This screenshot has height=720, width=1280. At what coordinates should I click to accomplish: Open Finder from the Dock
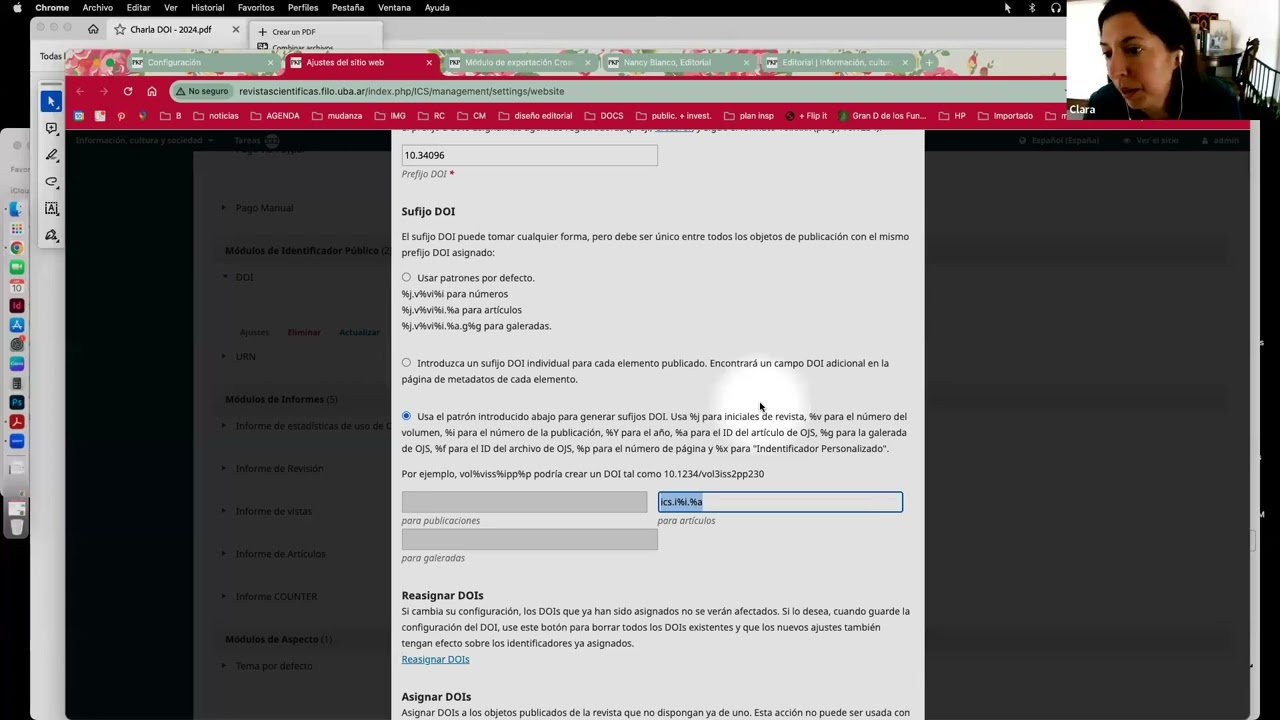(17, 210)
